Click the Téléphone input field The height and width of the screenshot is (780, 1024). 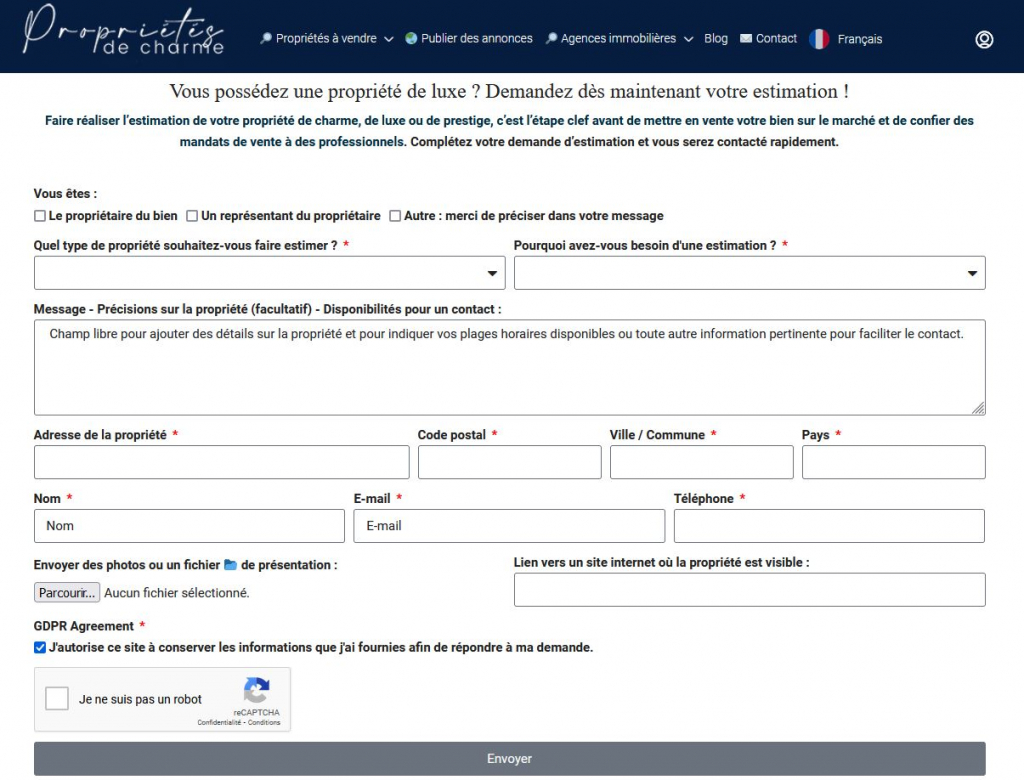(x=829, y=526)
